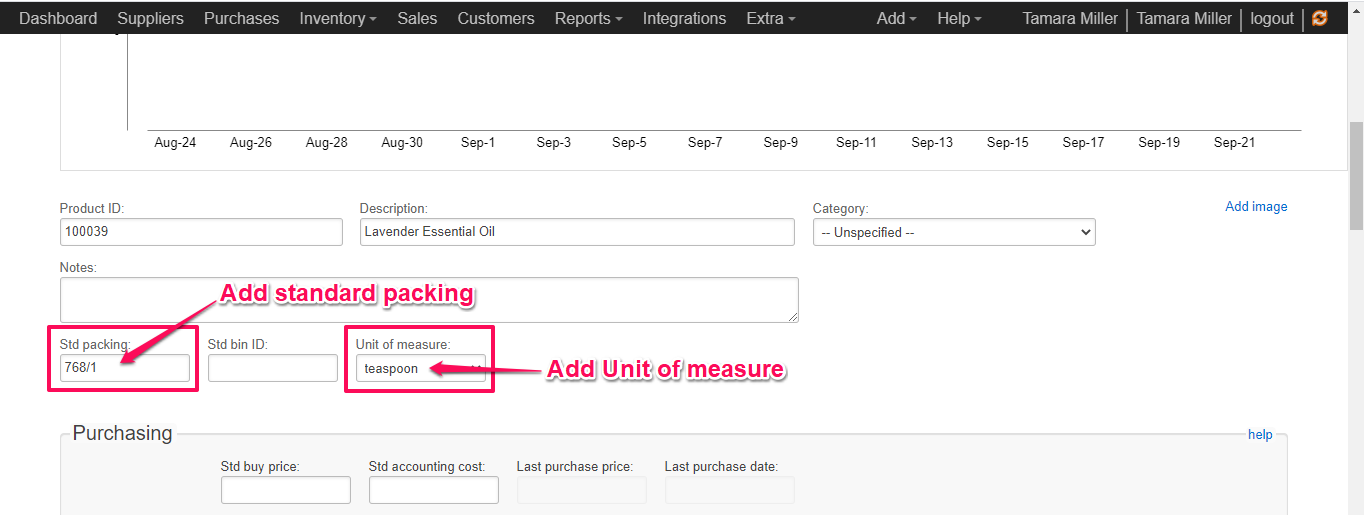Image resolution: width=1364 pixels, height=515 pixels.
Task: Open the Dashboard page
Action: pos(58,18)
